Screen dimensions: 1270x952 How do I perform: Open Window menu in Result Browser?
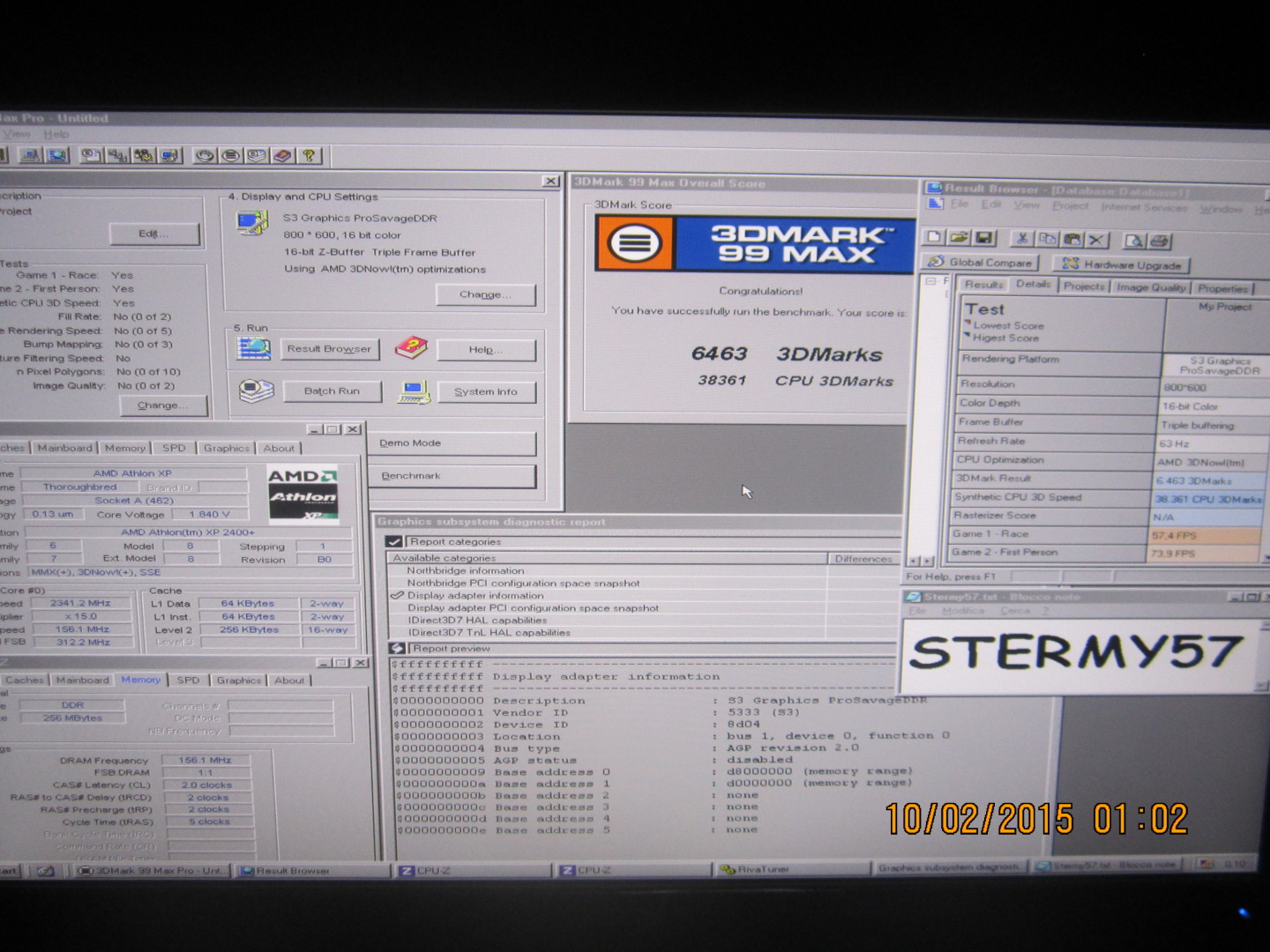point(1221,209)
